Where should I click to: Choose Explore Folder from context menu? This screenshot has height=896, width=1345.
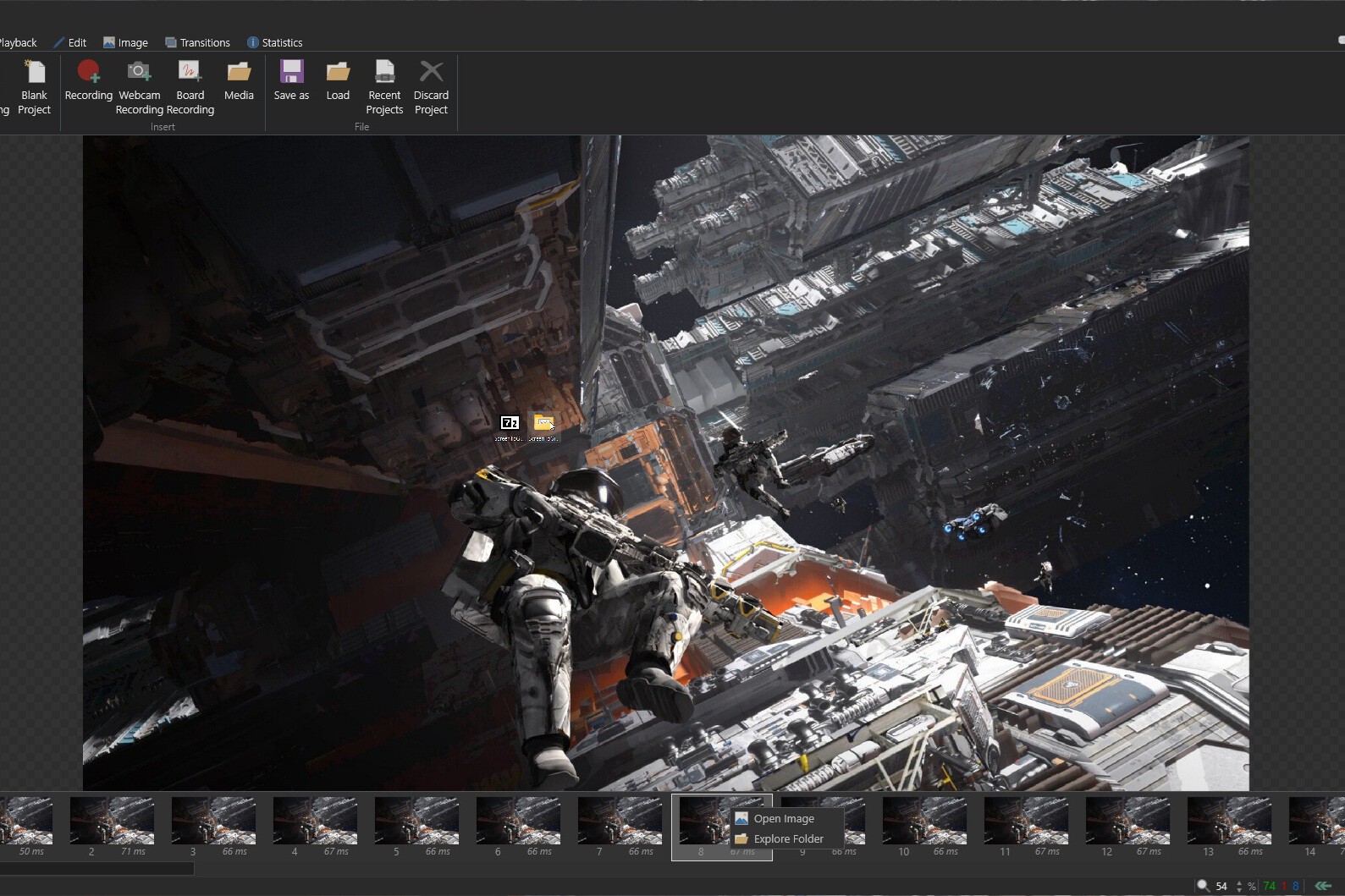click(788, 838)
